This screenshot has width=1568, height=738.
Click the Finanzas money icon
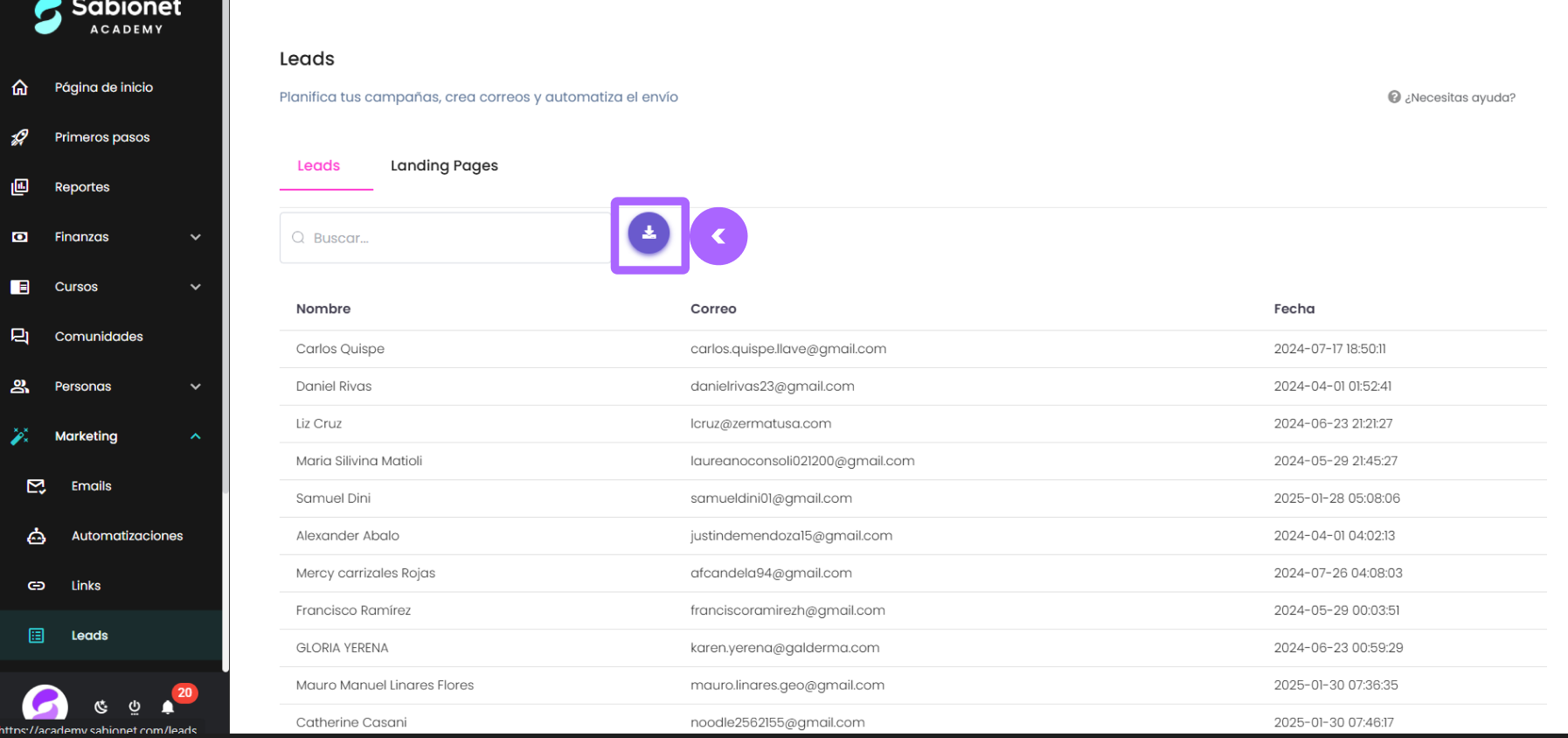click(x=20, y=237)
